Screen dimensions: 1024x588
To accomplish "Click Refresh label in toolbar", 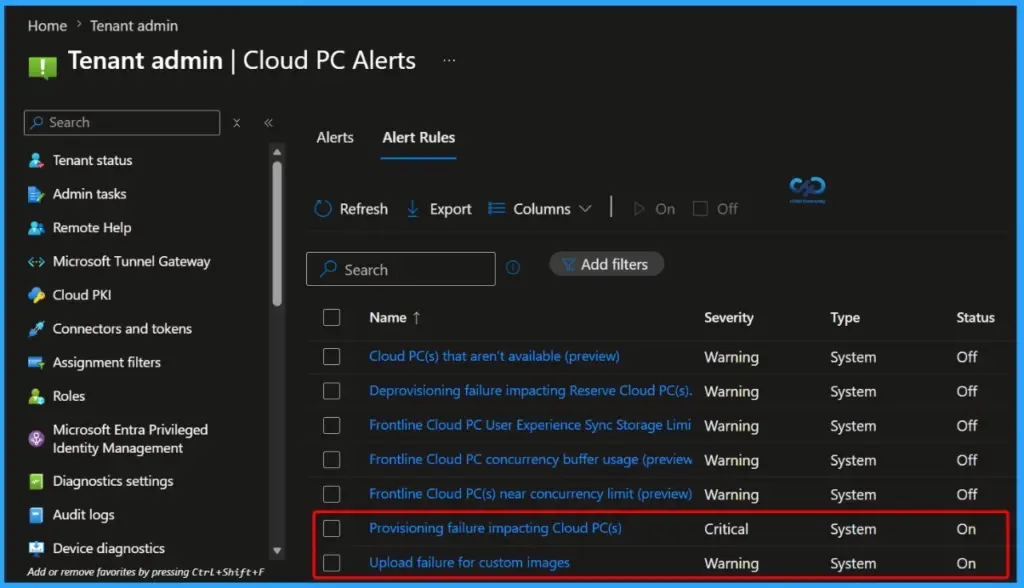I will point(363,208).
